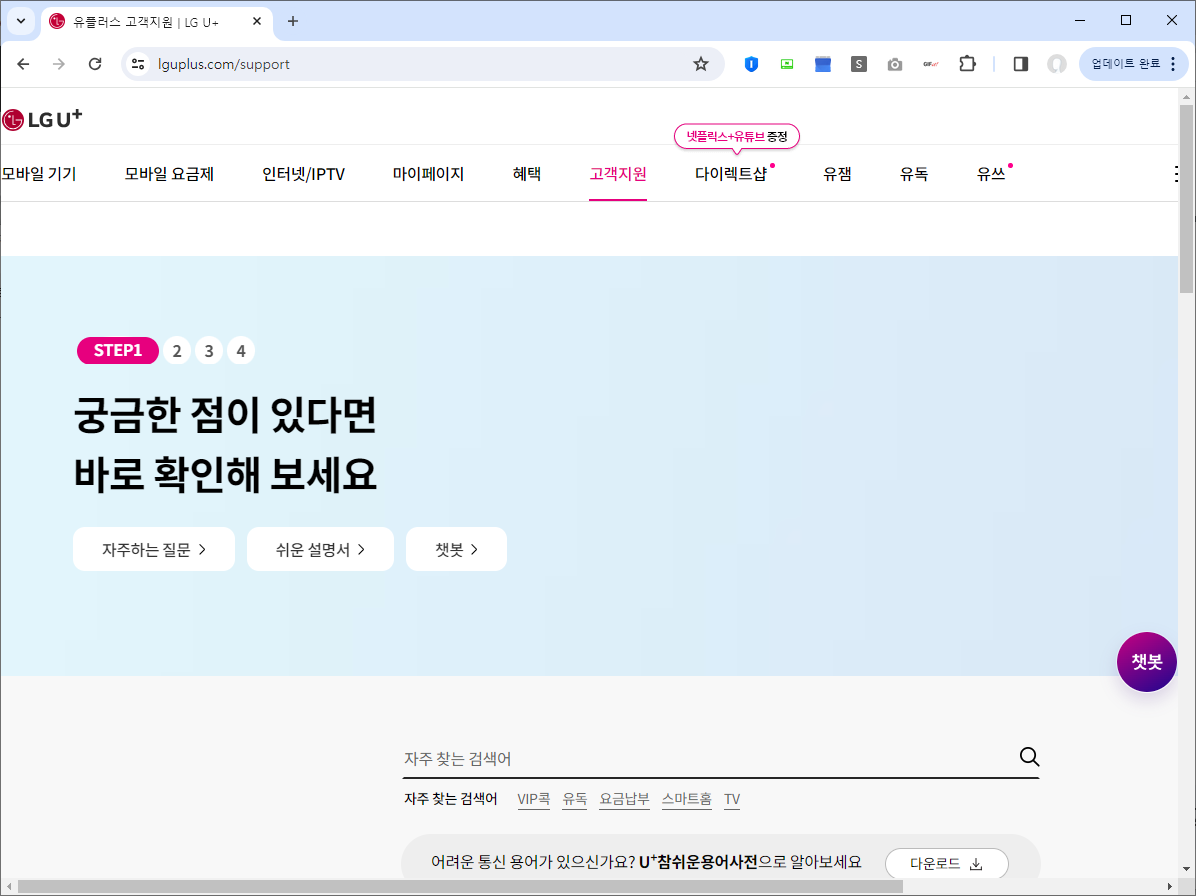Click the search magnifier icon
The height and width of the screenshot is (896, 1196).
pos(1028,757)
